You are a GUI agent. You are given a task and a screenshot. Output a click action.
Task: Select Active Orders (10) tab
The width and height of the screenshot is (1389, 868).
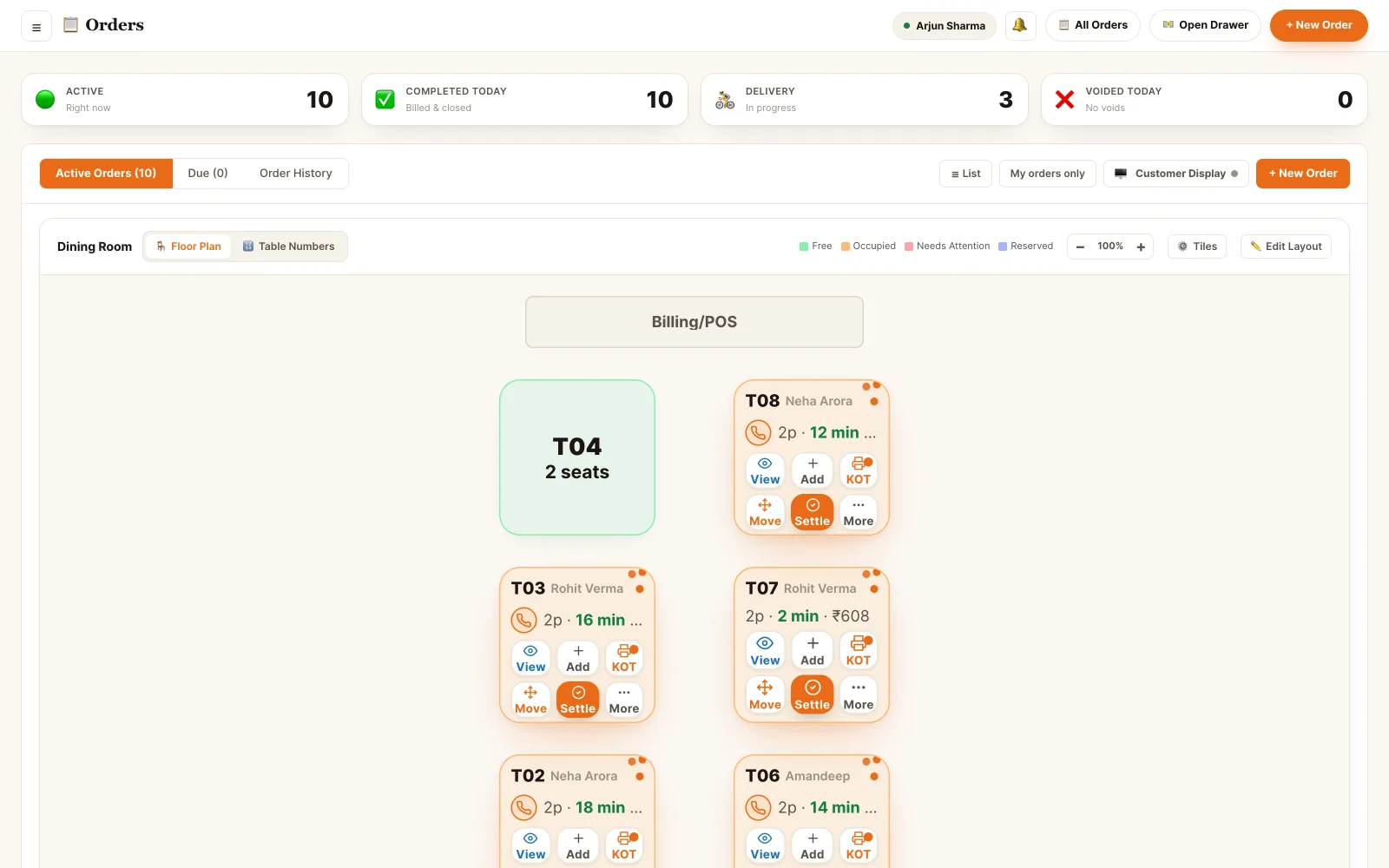(x=106, y=174)
